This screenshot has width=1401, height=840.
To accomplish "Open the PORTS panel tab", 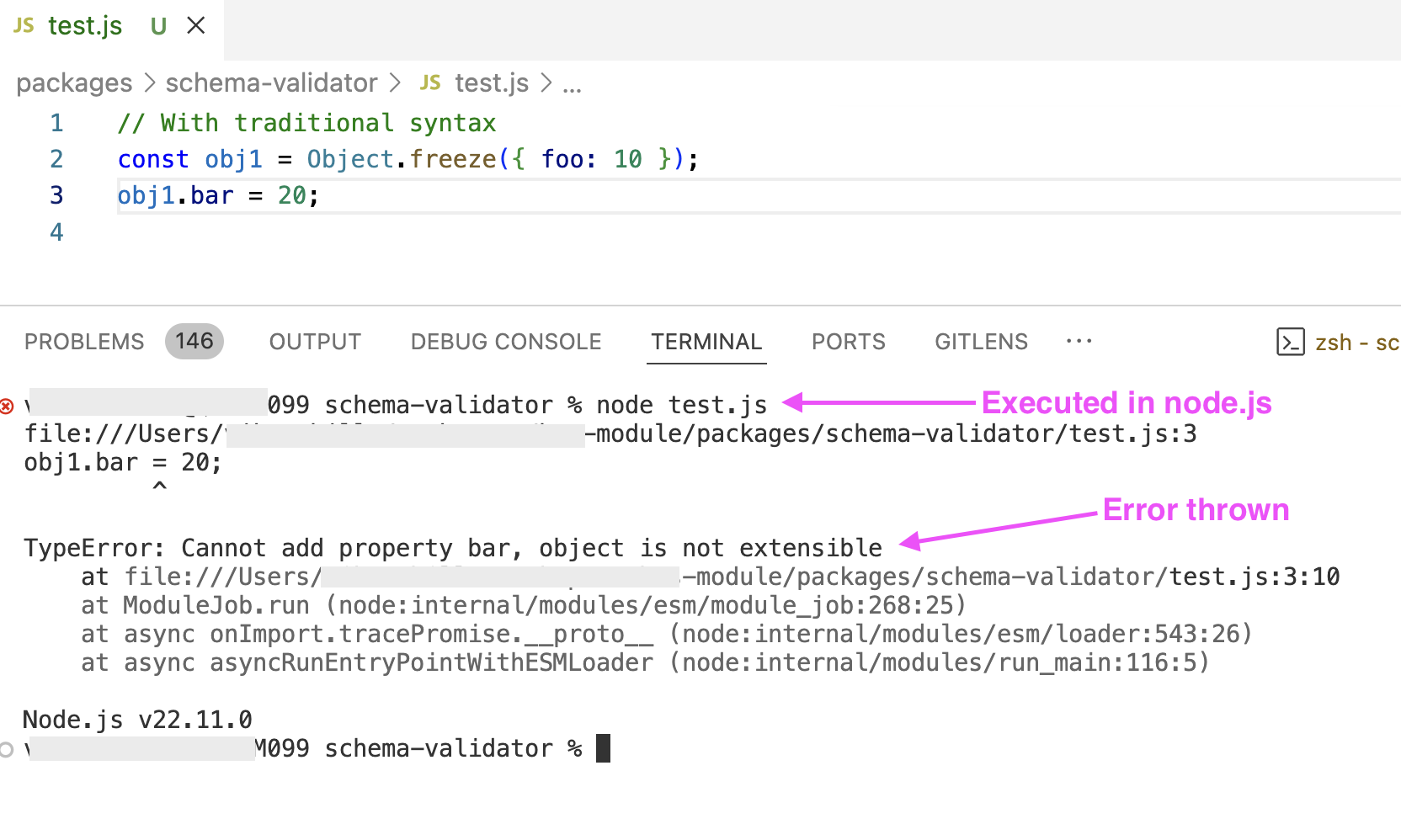I will (x=848, y=341).
